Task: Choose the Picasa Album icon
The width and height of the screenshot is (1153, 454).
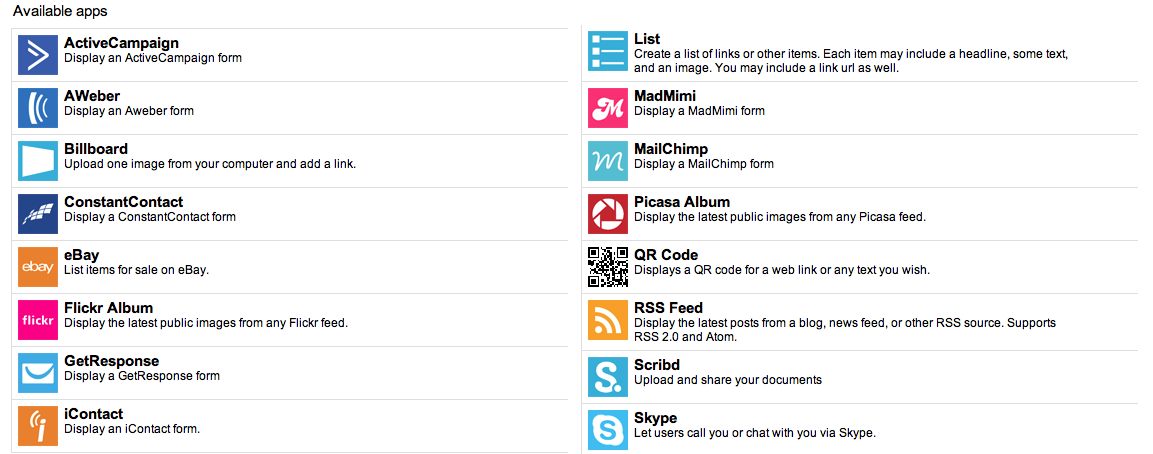Action: click(x=608, y=214)
